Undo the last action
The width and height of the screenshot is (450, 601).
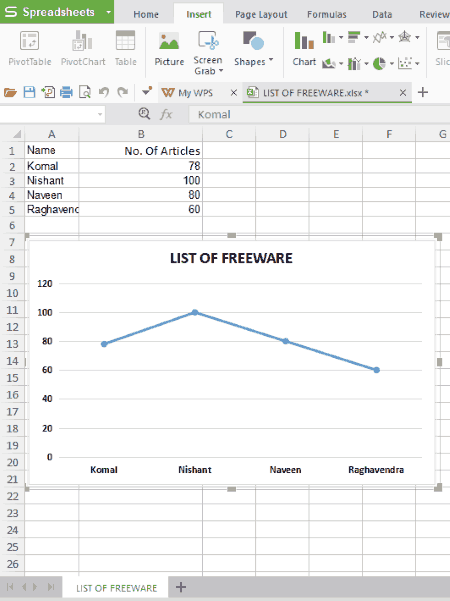tap(103, 92)
